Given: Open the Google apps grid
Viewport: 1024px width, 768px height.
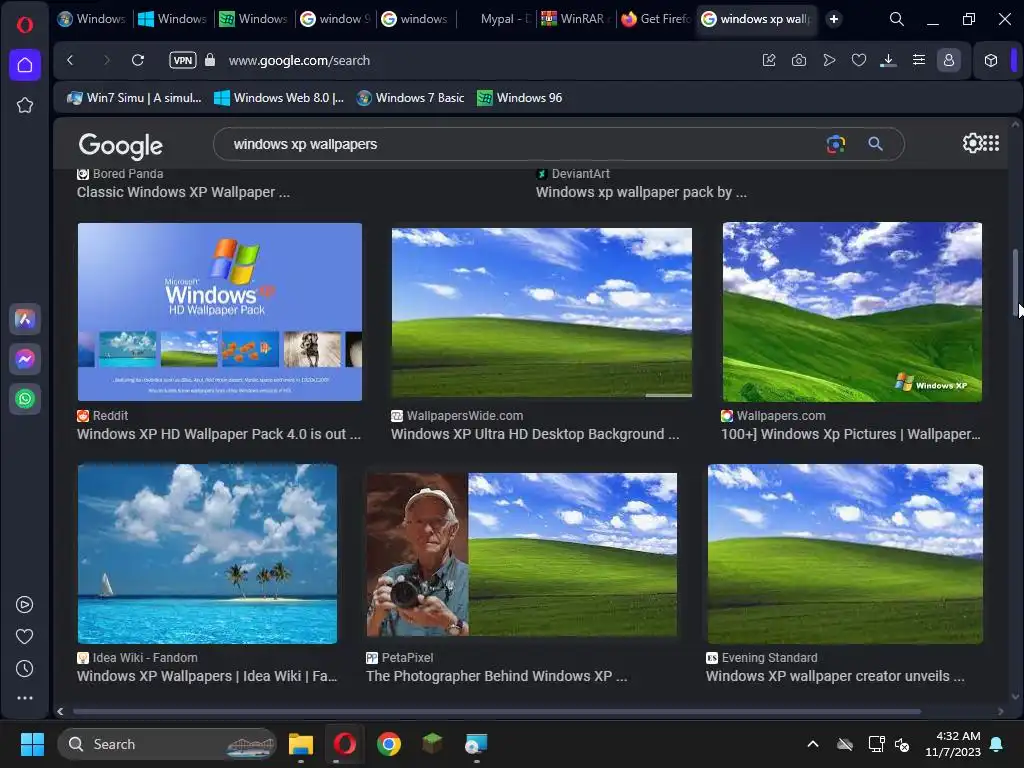Looking at the screenshot, I should (991, 143).
